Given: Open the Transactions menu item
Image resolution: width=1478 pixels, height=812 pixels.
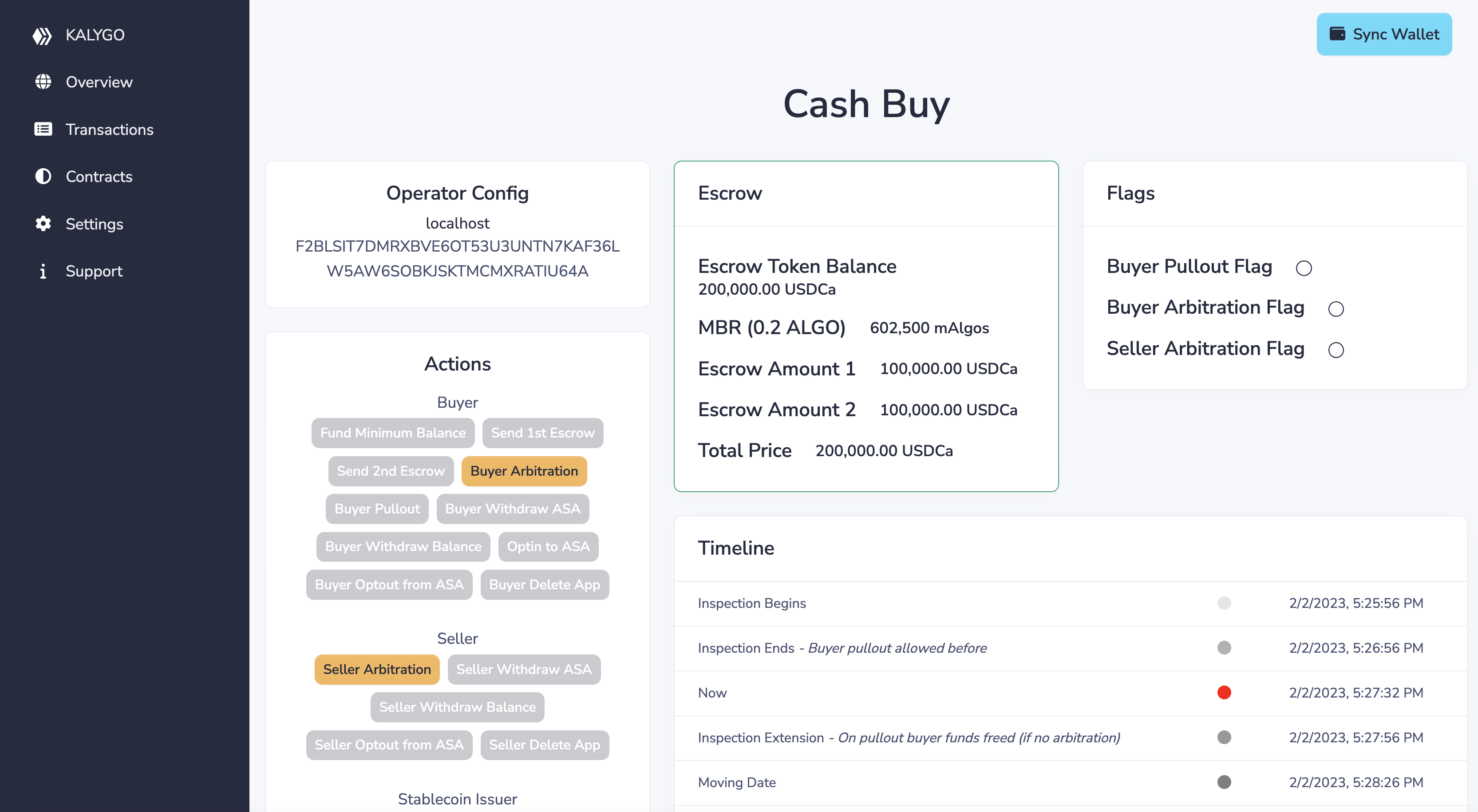Looking at the screenshot, I should (109, 129).
